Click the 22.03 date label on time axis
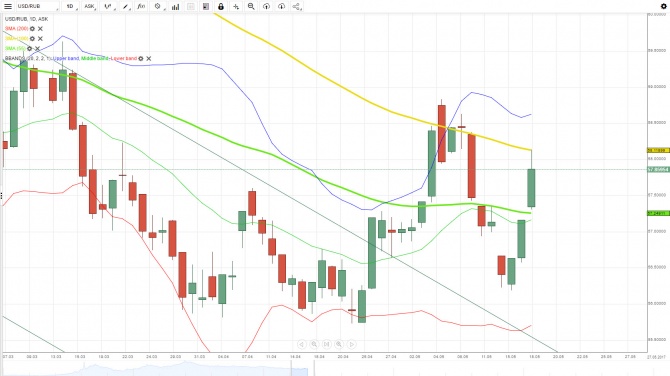This screenshot has width=670, height=376. (128, 356)
